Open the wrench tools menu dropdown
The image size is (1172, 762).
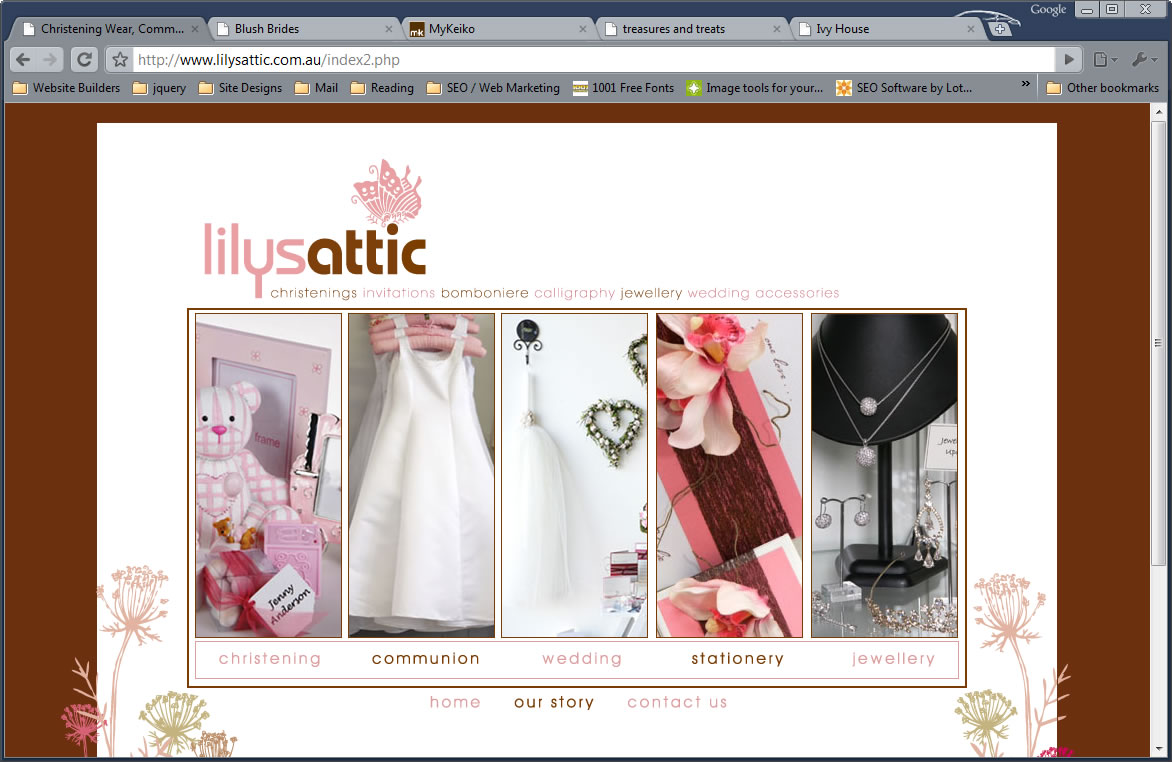1144,60
